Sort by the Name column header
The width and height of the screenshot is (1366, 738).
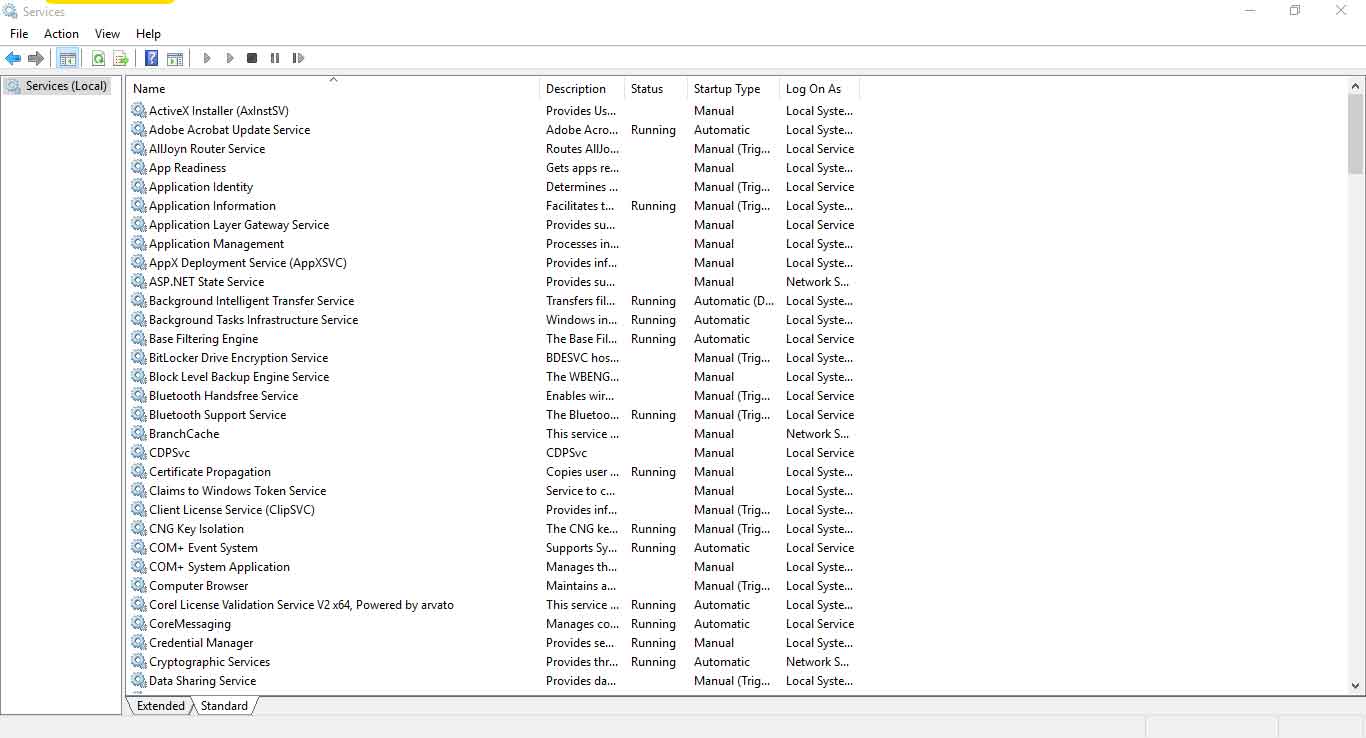(x=334, y=89)
